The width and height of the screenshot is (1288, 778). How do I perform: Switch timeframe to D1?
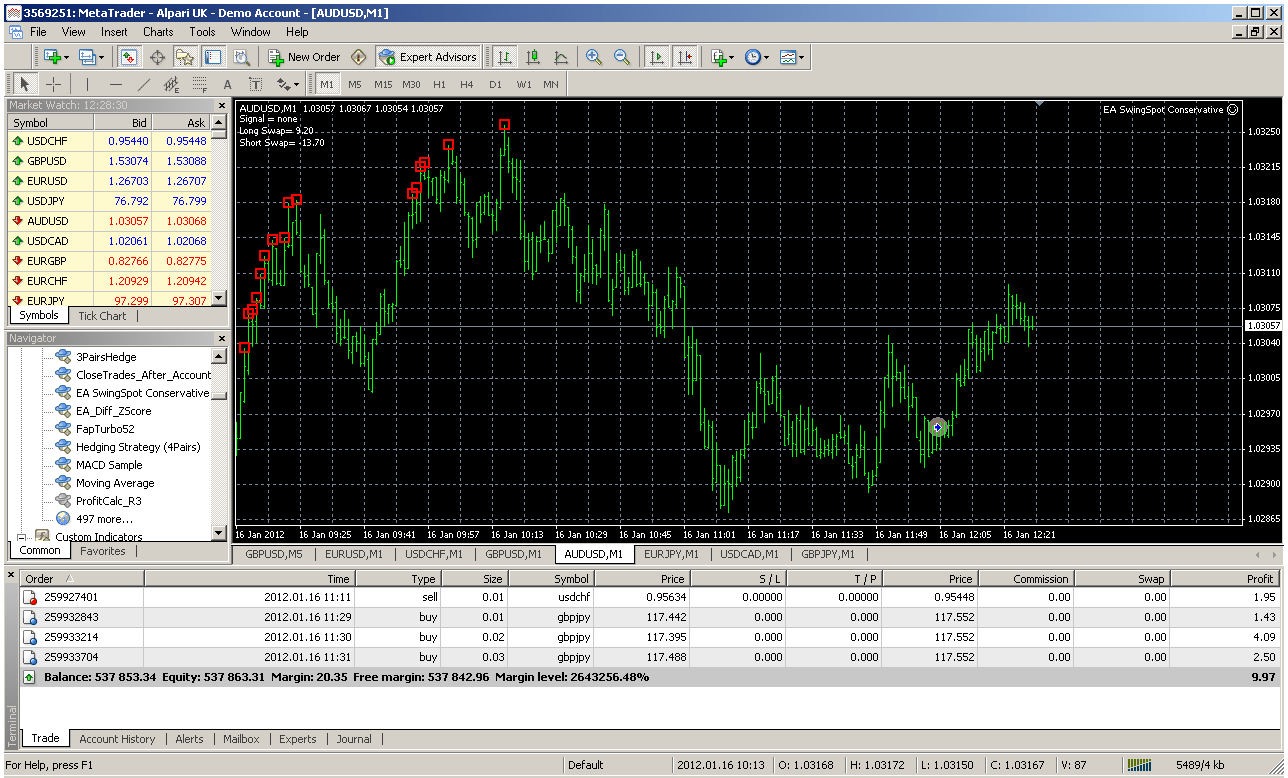[x=495, y=84]
